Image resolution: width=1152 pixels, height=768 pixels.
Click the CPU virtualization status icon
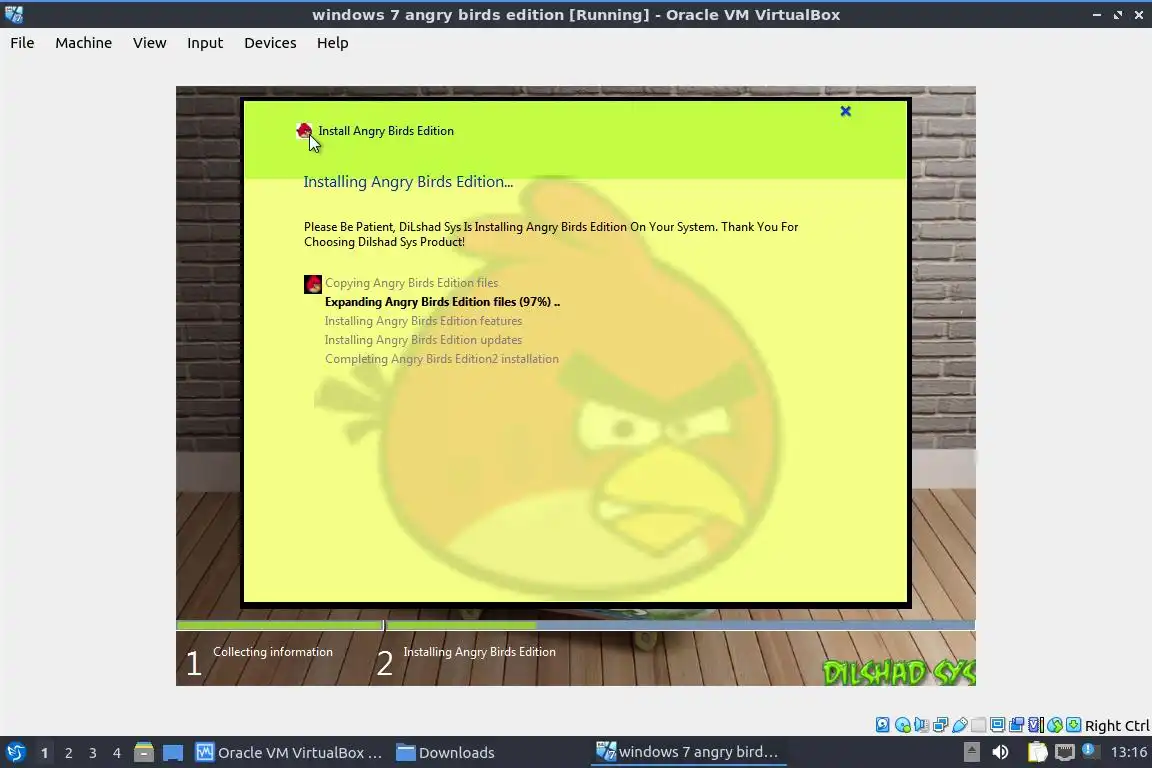click(x=1036, y=725)
